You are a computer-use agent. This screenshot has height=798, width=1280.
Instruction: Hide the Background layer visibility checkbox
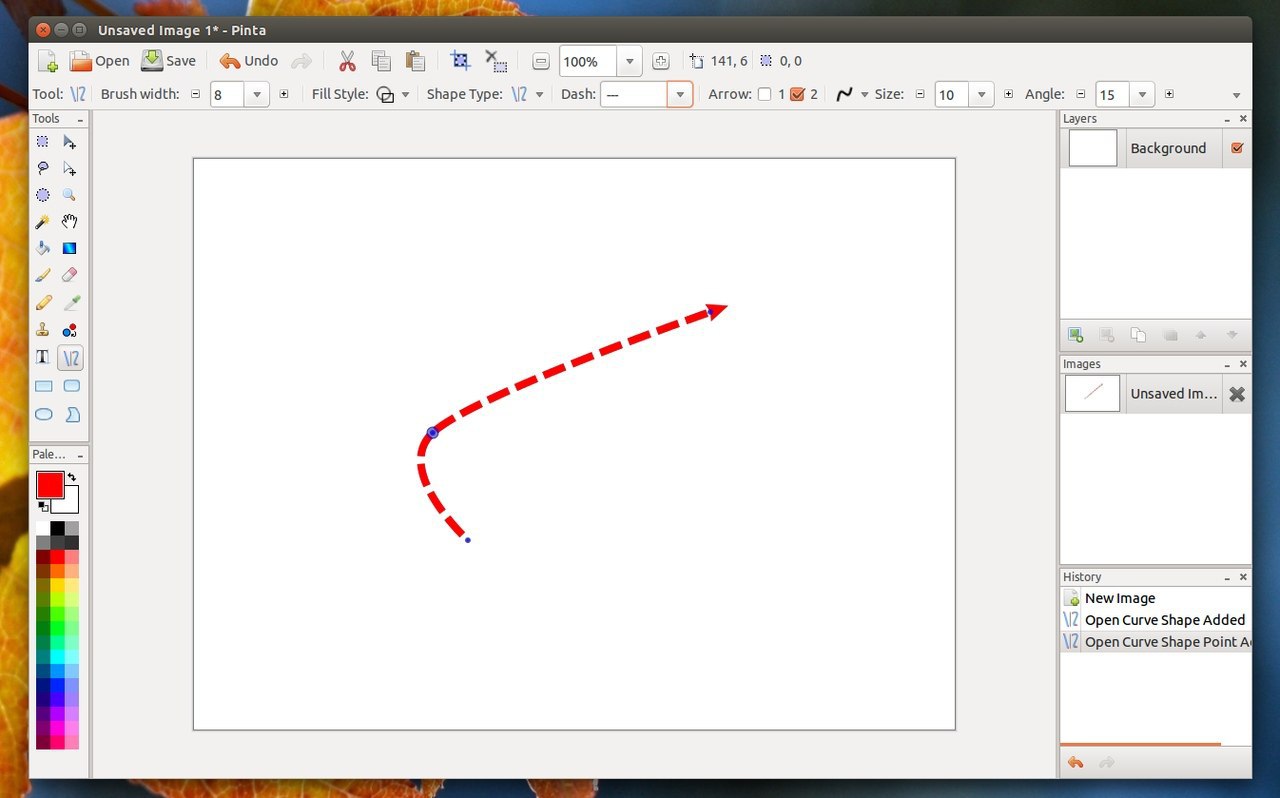coord(1237,148)
